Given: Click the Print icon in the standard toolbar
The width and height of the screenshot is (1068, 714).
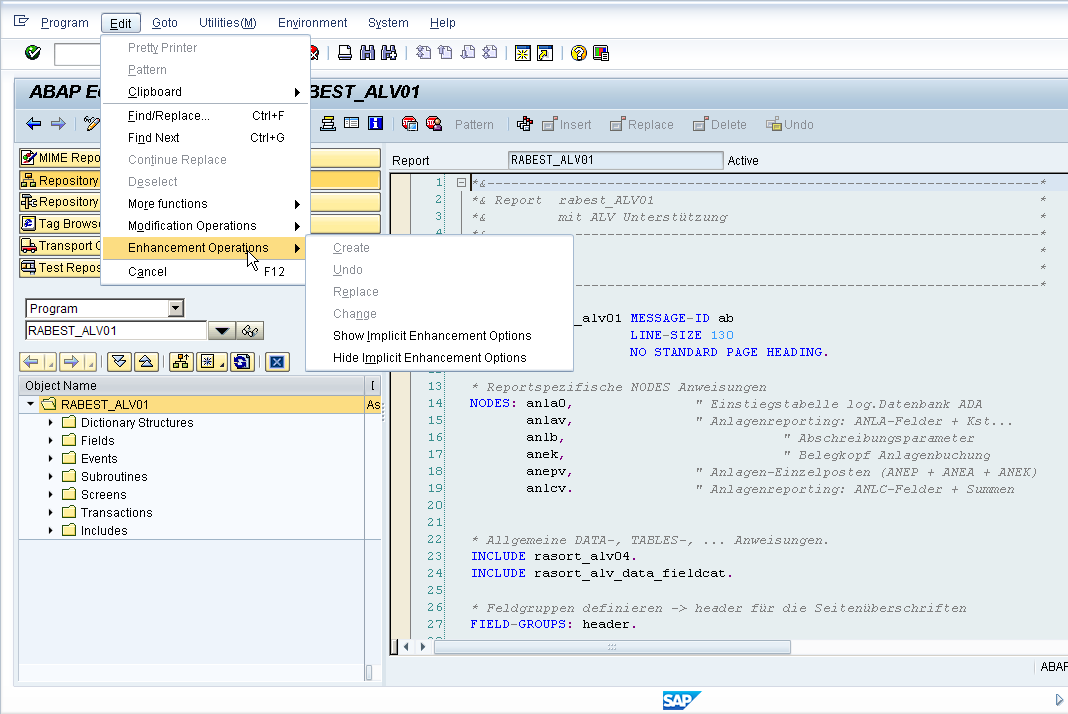Looking at the screenshot, I should (x=345, y=51).
